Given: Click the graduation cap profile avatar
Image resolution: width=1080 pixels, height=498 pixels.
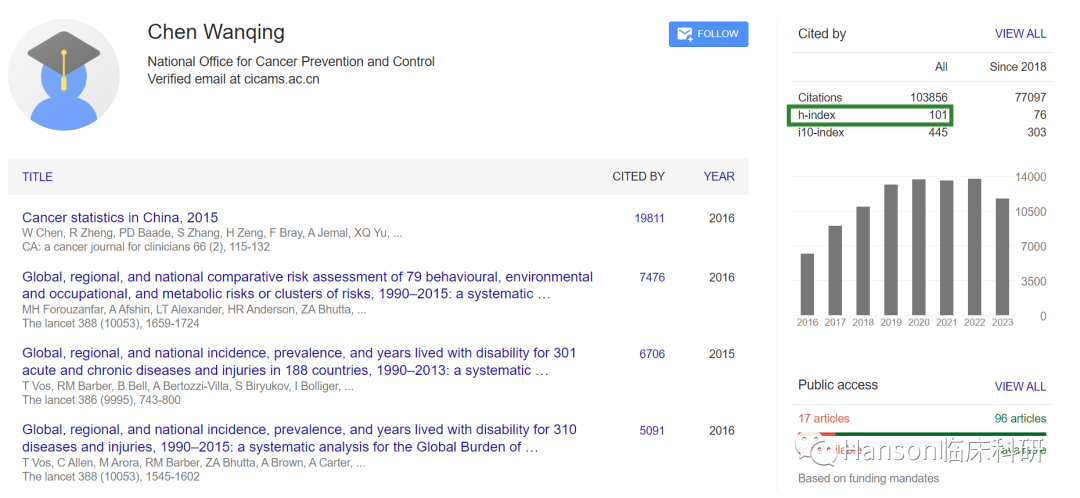Looking at the screenshot, I should 64,75.
